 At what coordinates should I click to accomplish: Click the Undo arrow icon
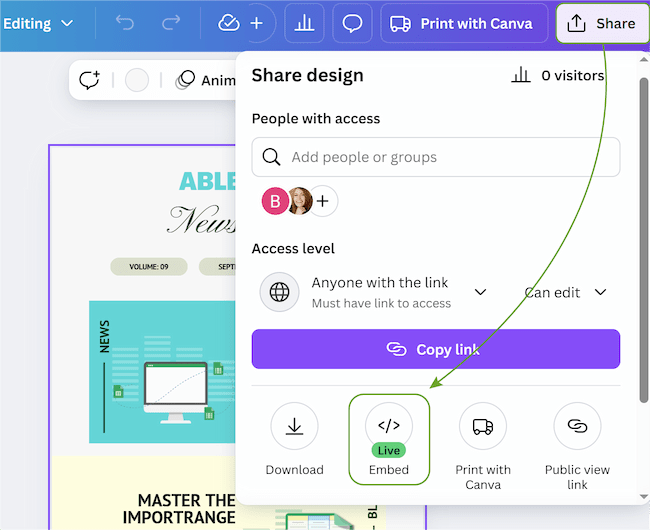pyautogui.click(x=125, y=23)
